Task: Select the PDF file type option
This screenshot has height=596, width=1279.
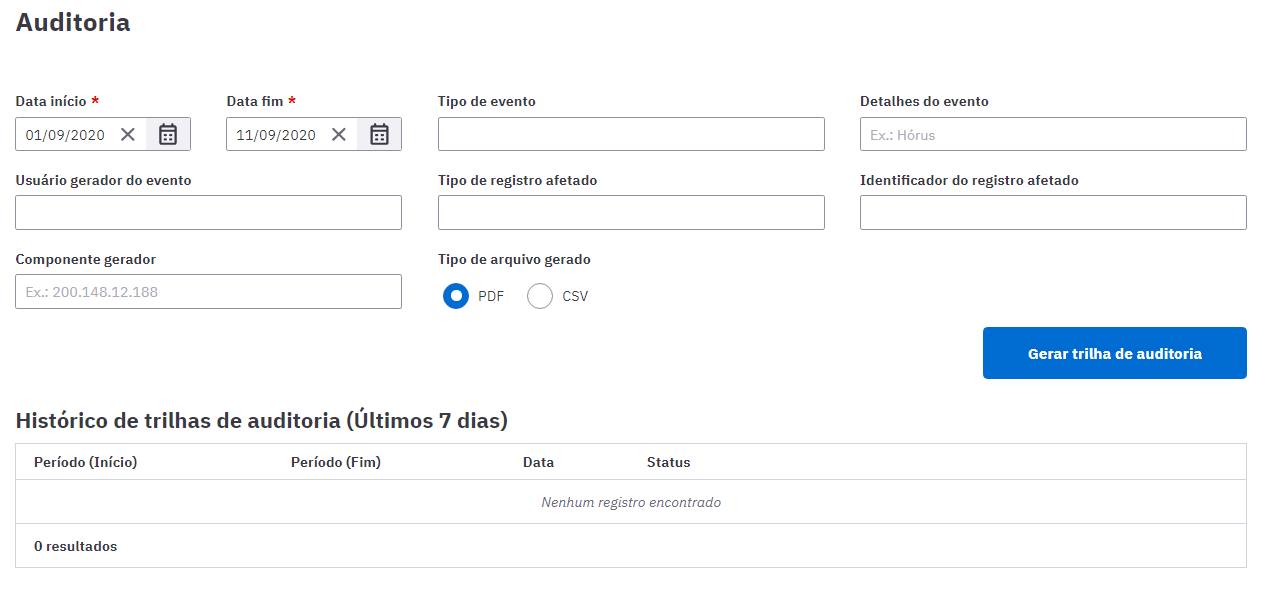Action: (x=456, y=296)
